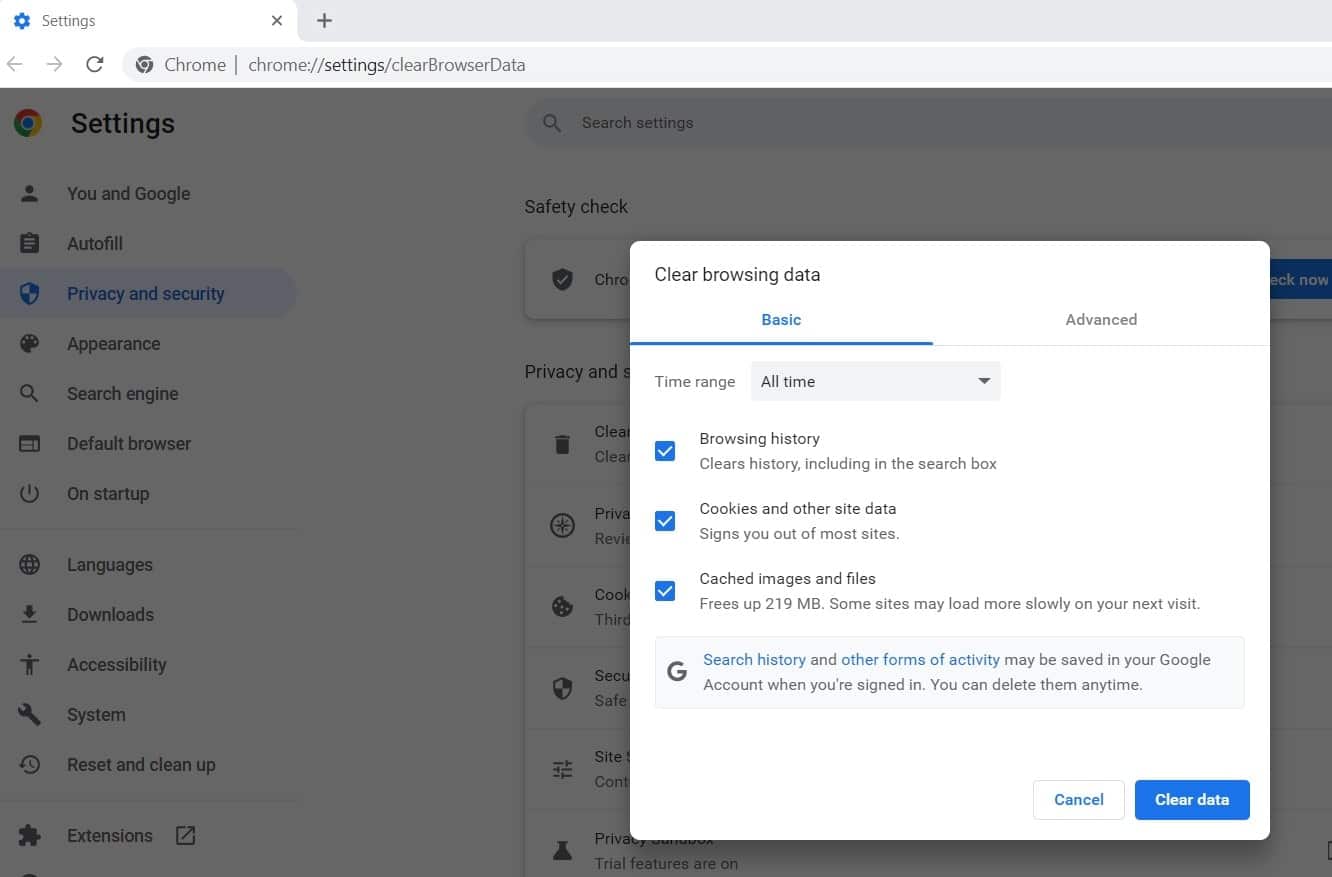Uncheck Cached images and files checkbox
This screenshot has width=1332, height=877.
coord(665,591)
